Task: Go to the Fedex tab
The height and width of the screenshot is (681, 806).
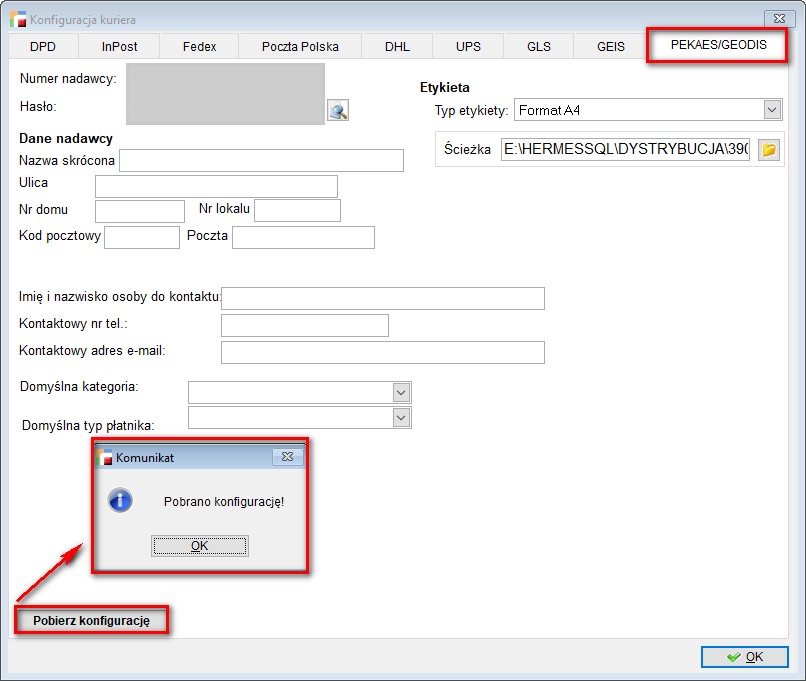Action: point(199,46)
